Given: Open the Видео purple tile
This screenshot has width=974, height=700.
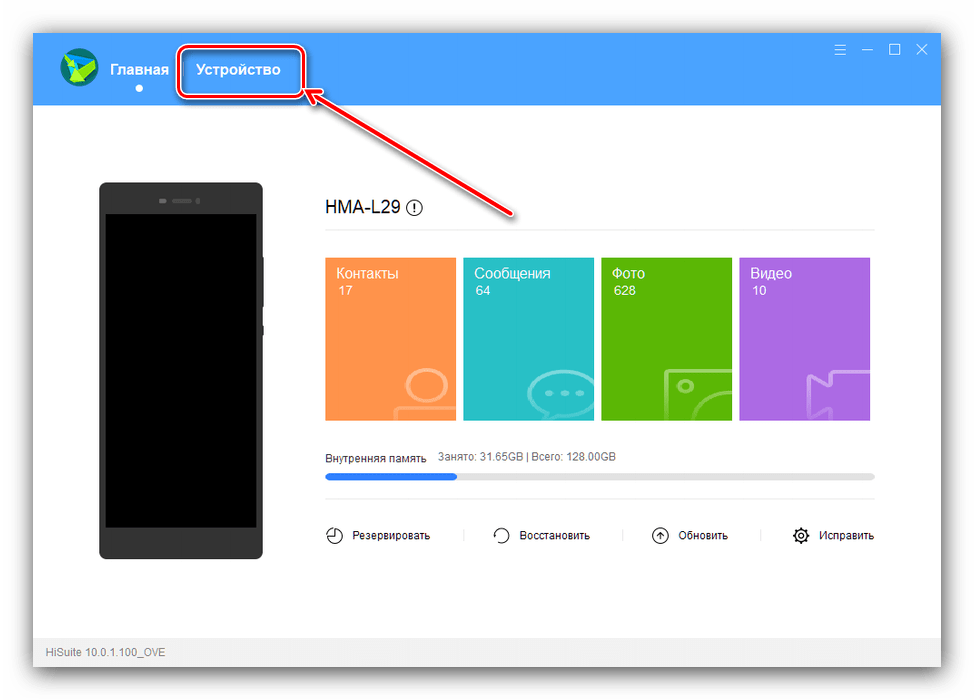Looking at the screenshot, I should (804, 339).
